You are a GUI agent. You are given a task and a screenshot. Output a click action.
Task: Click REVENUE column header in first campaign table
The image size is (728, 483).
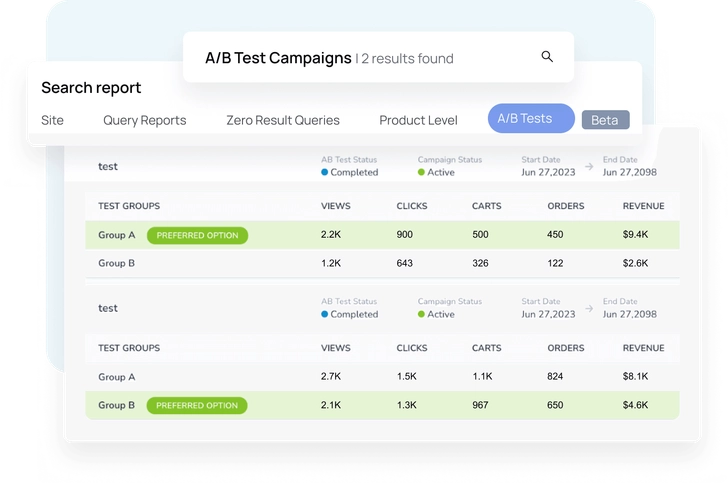(643, 206)
